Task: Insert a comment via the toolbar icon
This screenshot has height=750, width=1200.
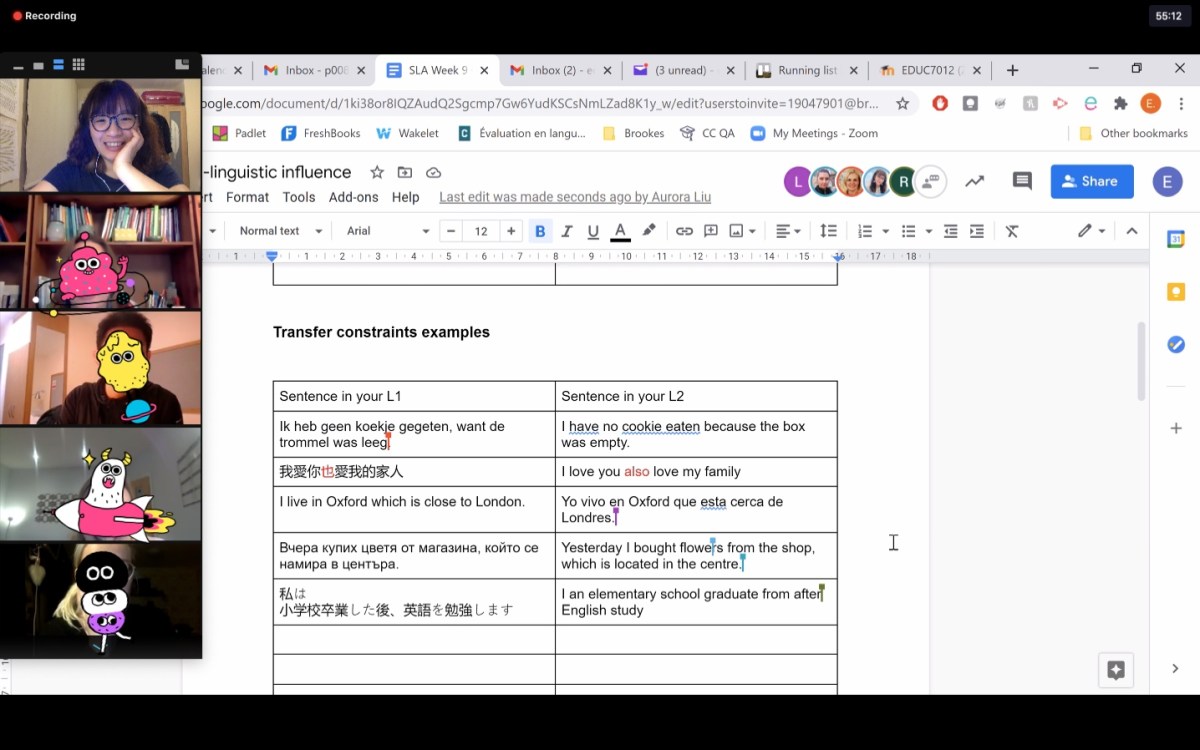Action: [x=711, y=230]
